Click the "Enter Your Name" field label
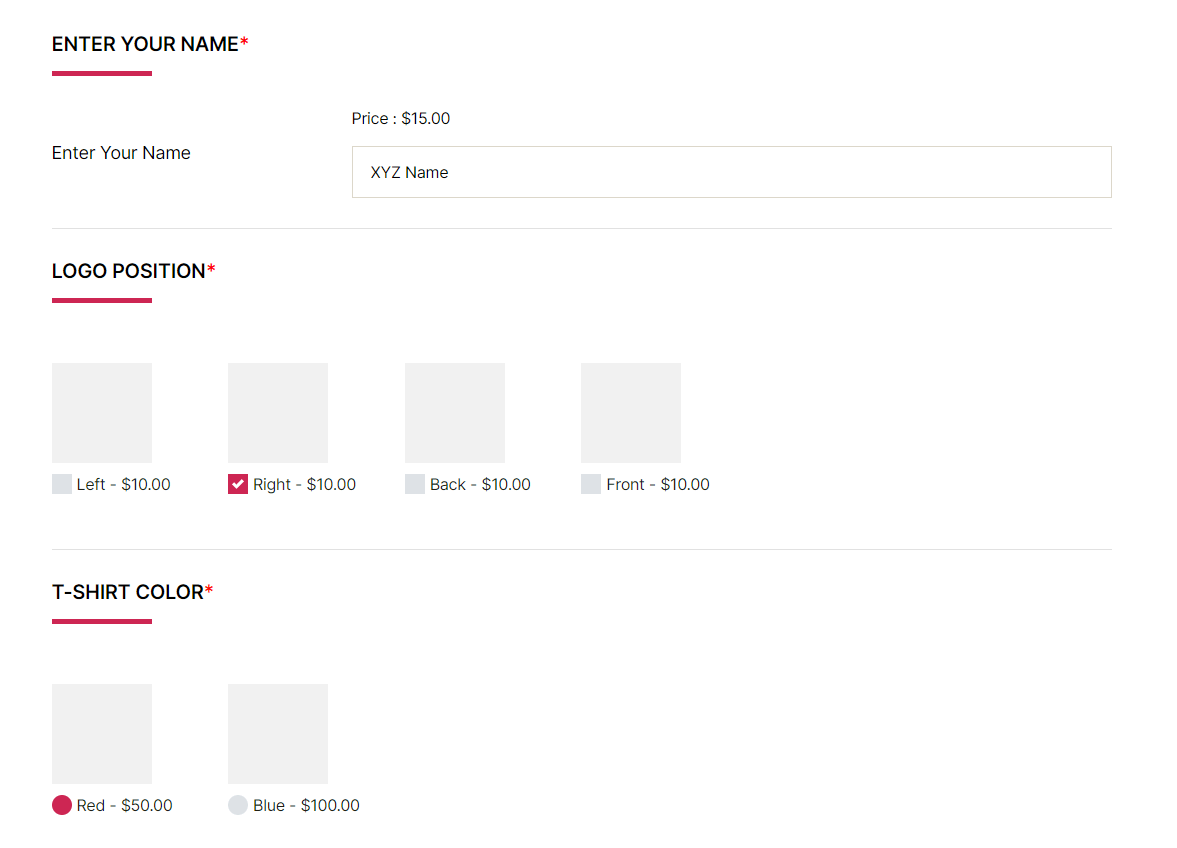 click(x=121, y=153)
